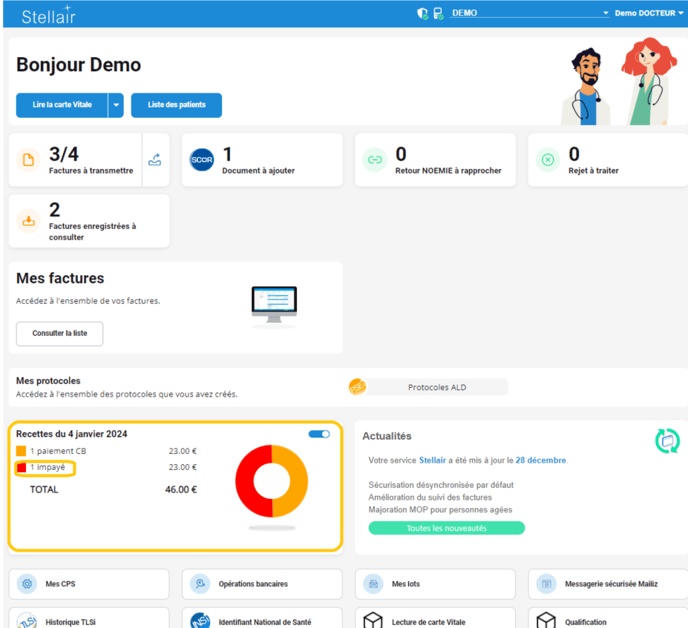Open the SCOR Document à ajouter icon

pos(202,160)
